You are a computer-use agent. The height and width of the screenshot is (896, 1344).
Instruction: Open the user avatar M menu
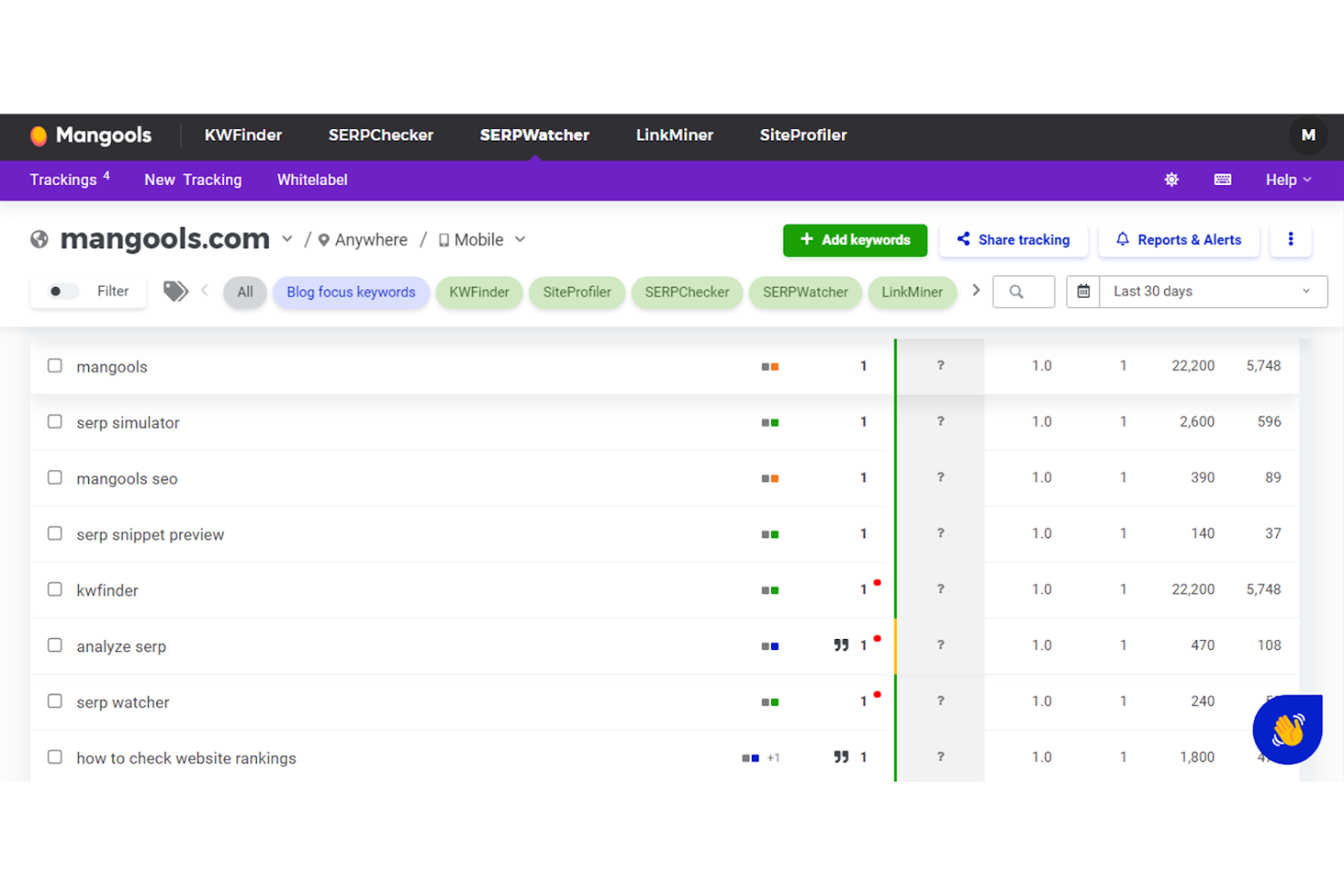coord(1308,135)
